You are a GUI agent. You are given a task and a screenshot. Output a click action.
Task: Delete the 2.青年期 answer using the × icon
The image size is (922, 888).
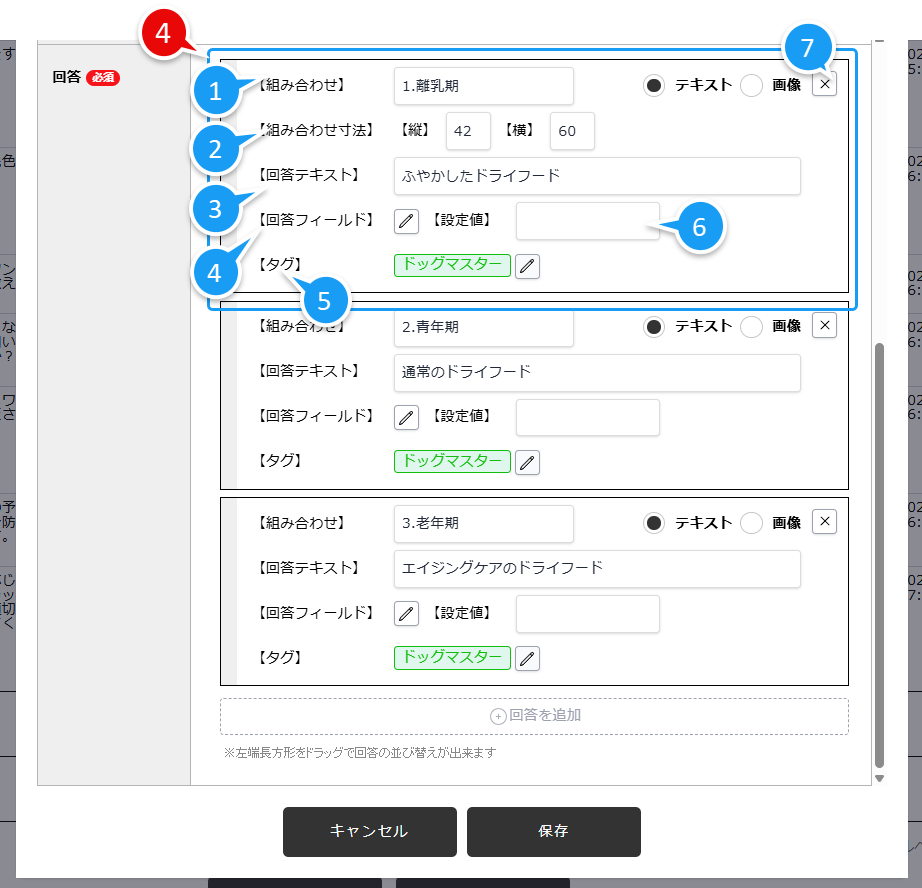pyautogui.click(x=824, y=325)
